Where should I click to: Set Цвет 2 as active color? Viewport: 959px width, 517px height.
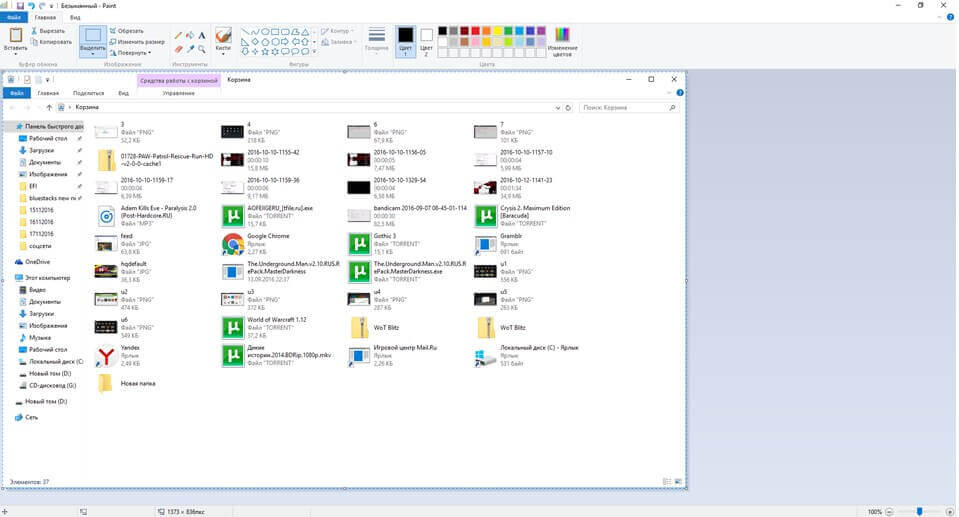click(x=427, y=40)
